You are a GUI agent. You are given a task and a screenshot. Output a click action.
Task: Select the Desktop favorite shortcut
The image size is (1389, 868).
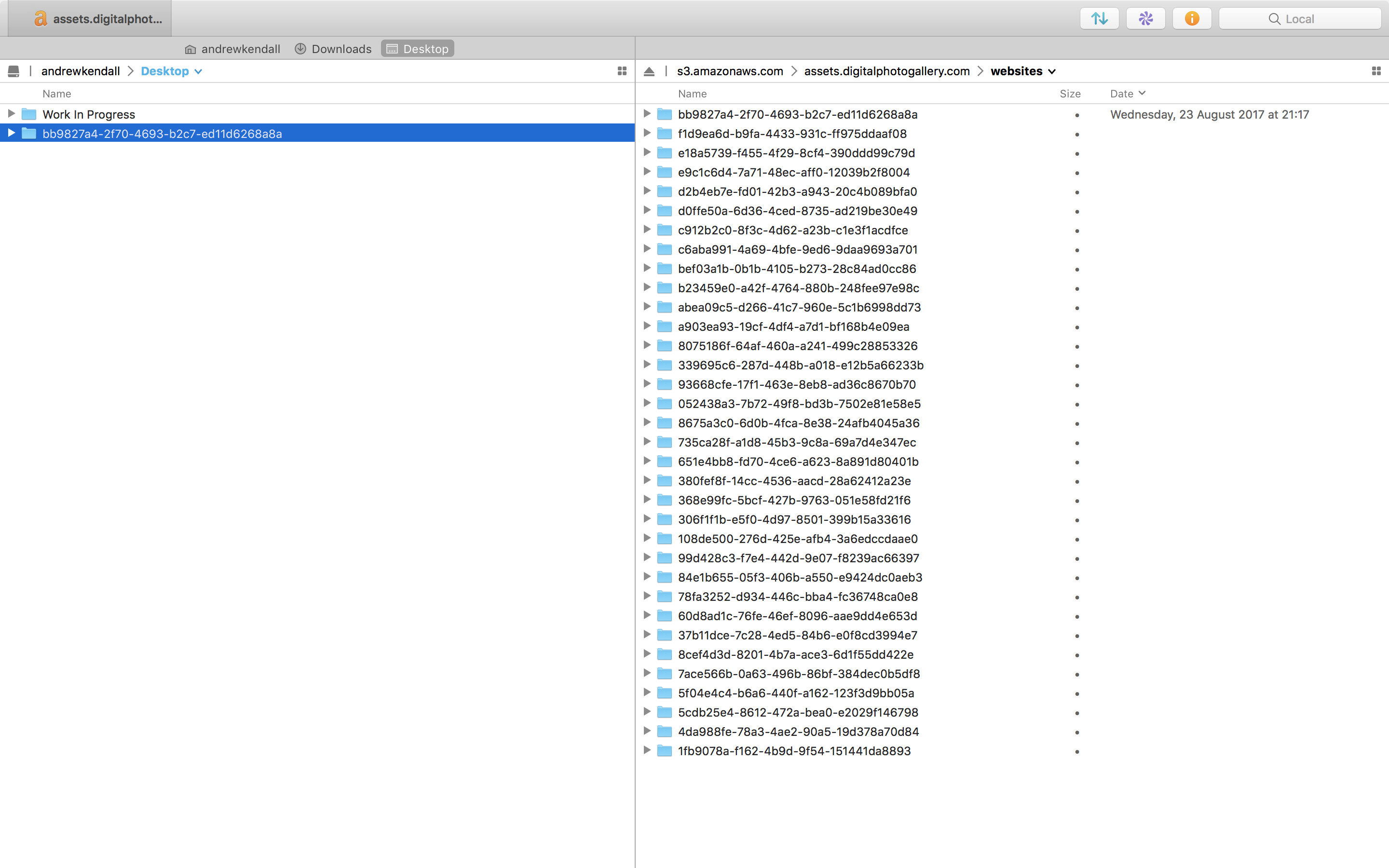point(418,49)
